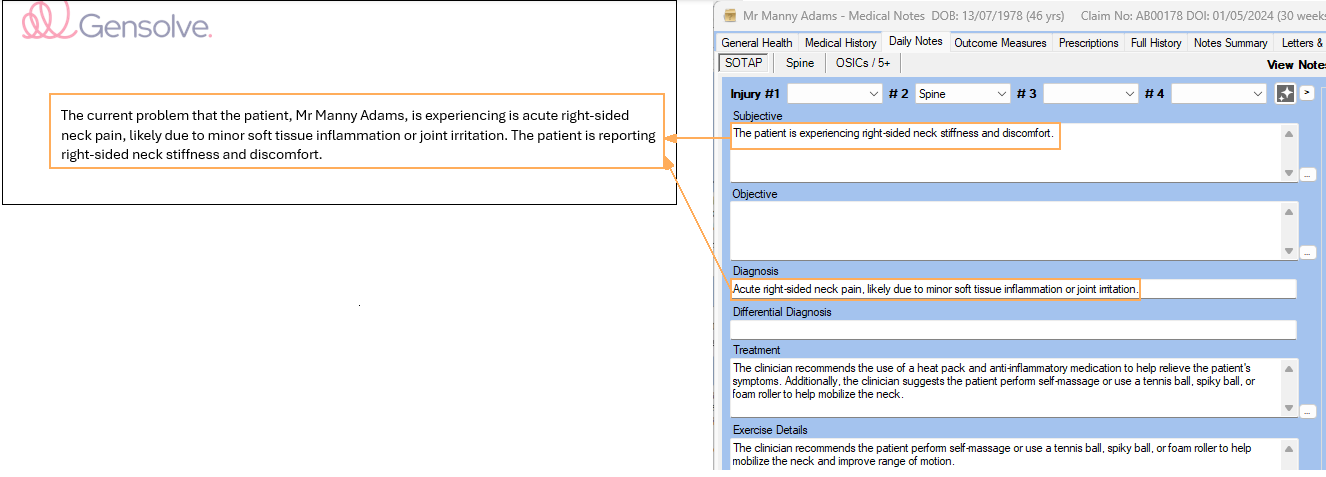The width and height of the screenshot is (1326, 477).
Task: Click the ellipsis button beside the Subjective field
Action: (x=1308, y=174)
